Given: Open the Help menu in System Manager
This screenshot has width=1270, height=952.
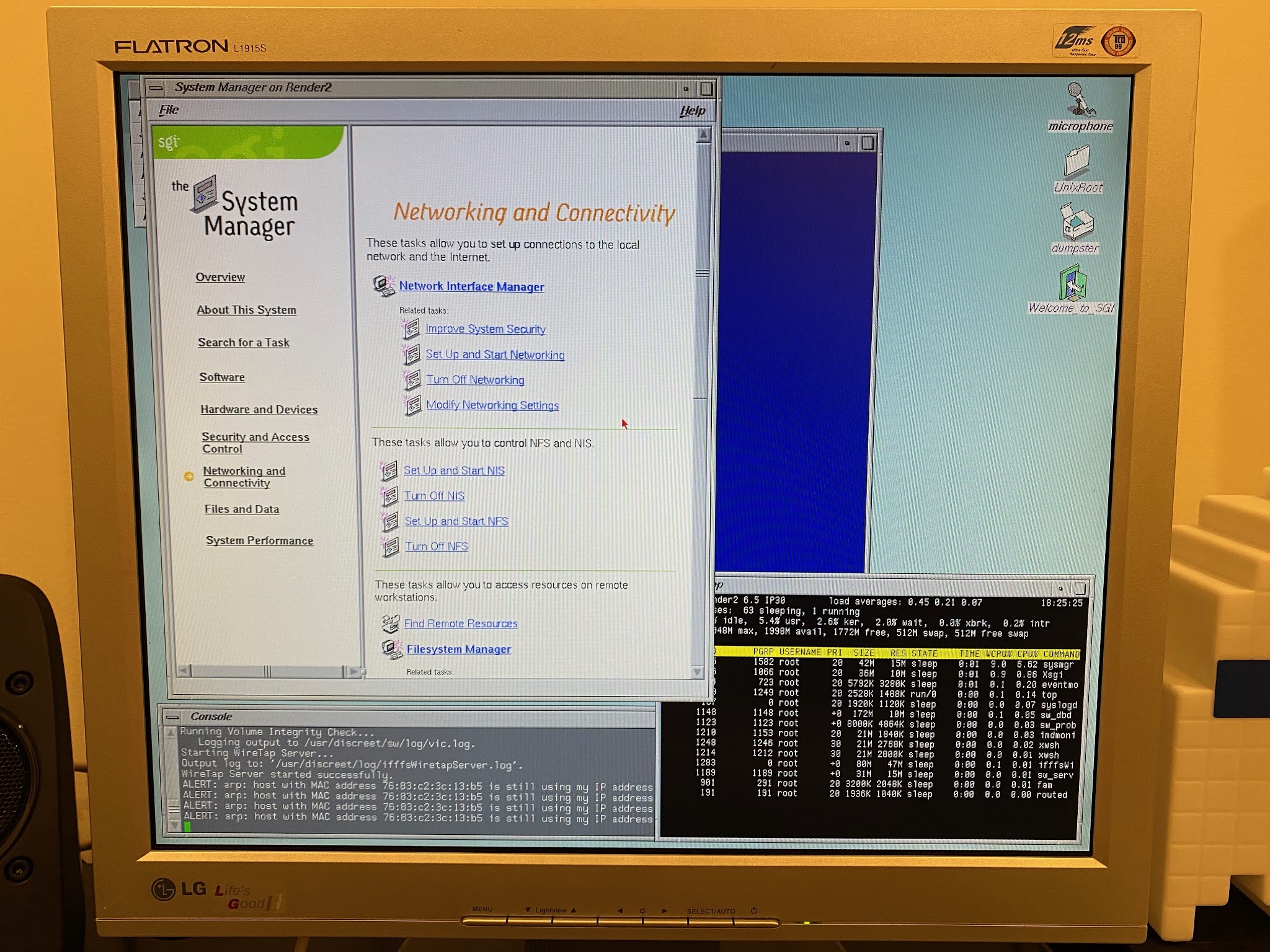Looking at the screenshot, I should [692, 111].
